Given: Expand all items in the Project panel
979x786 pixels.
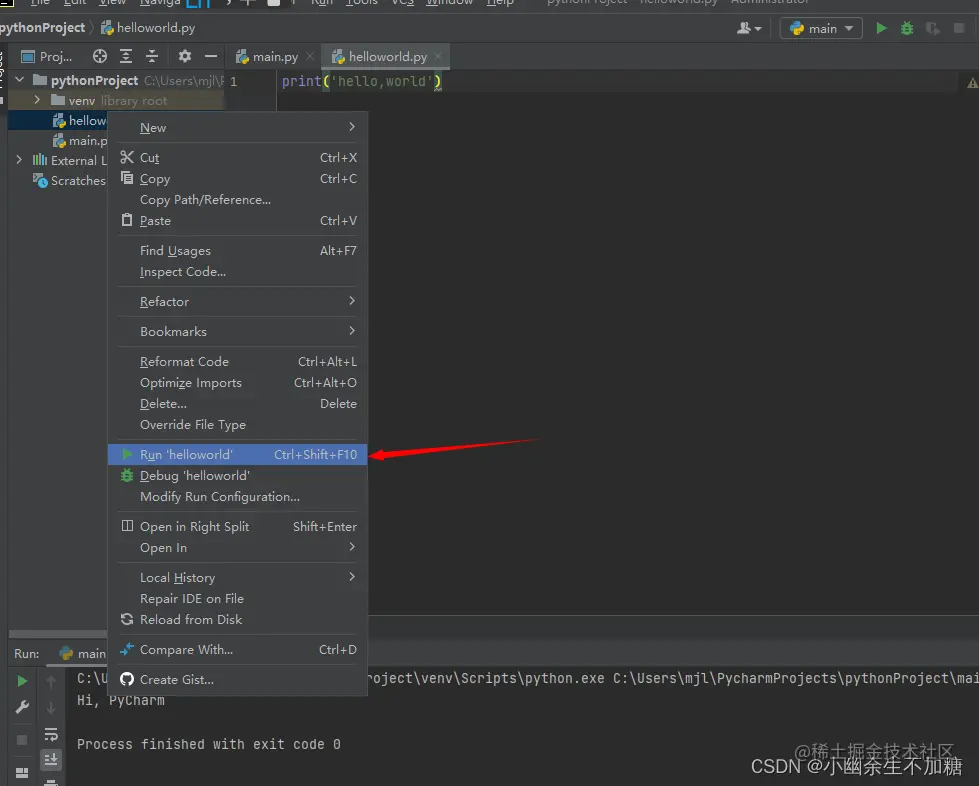Looking at the screenshot, I should click(125, 56).
